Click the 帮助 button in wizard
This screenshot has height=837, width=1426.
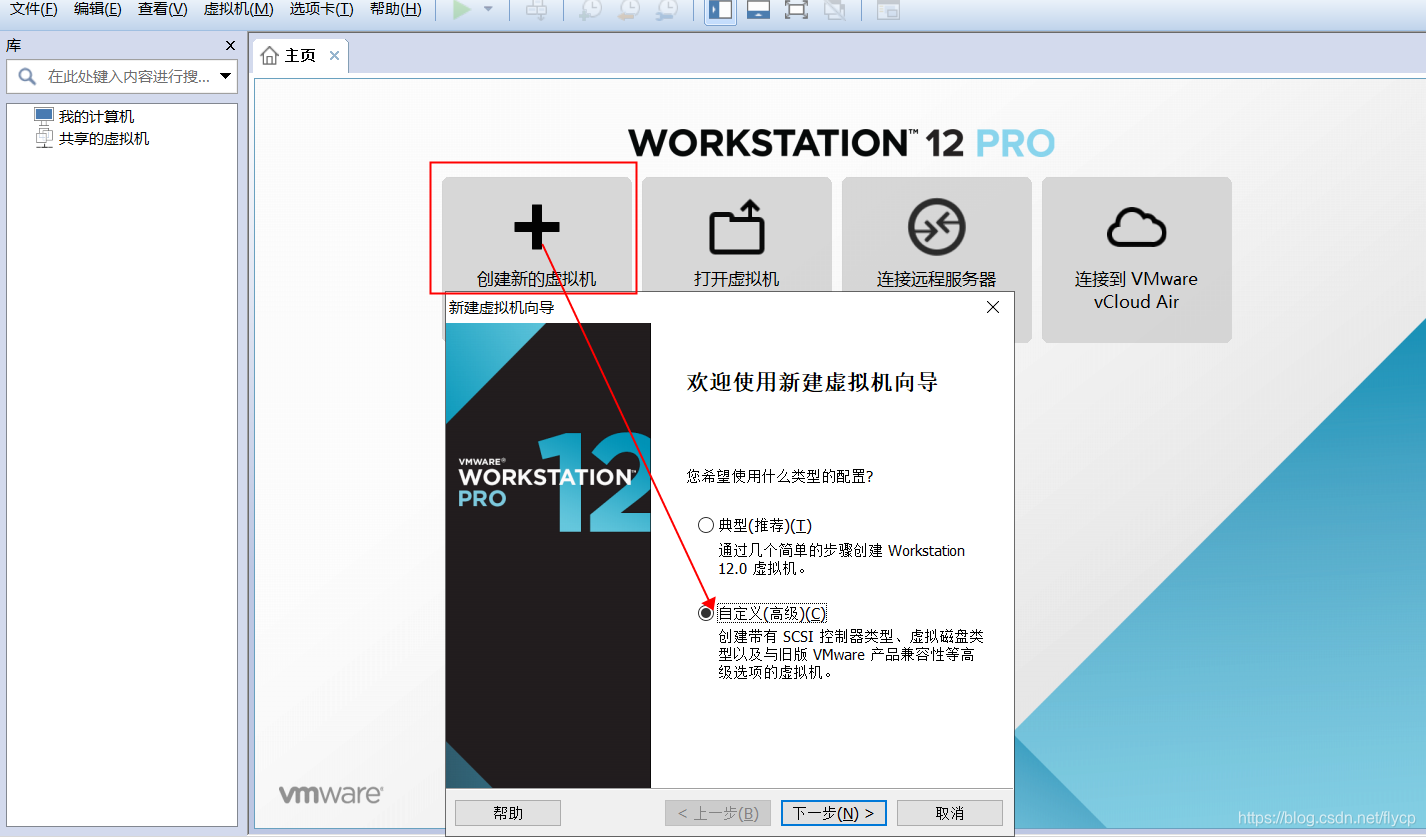pyautogui.click(x=508, y=813)
